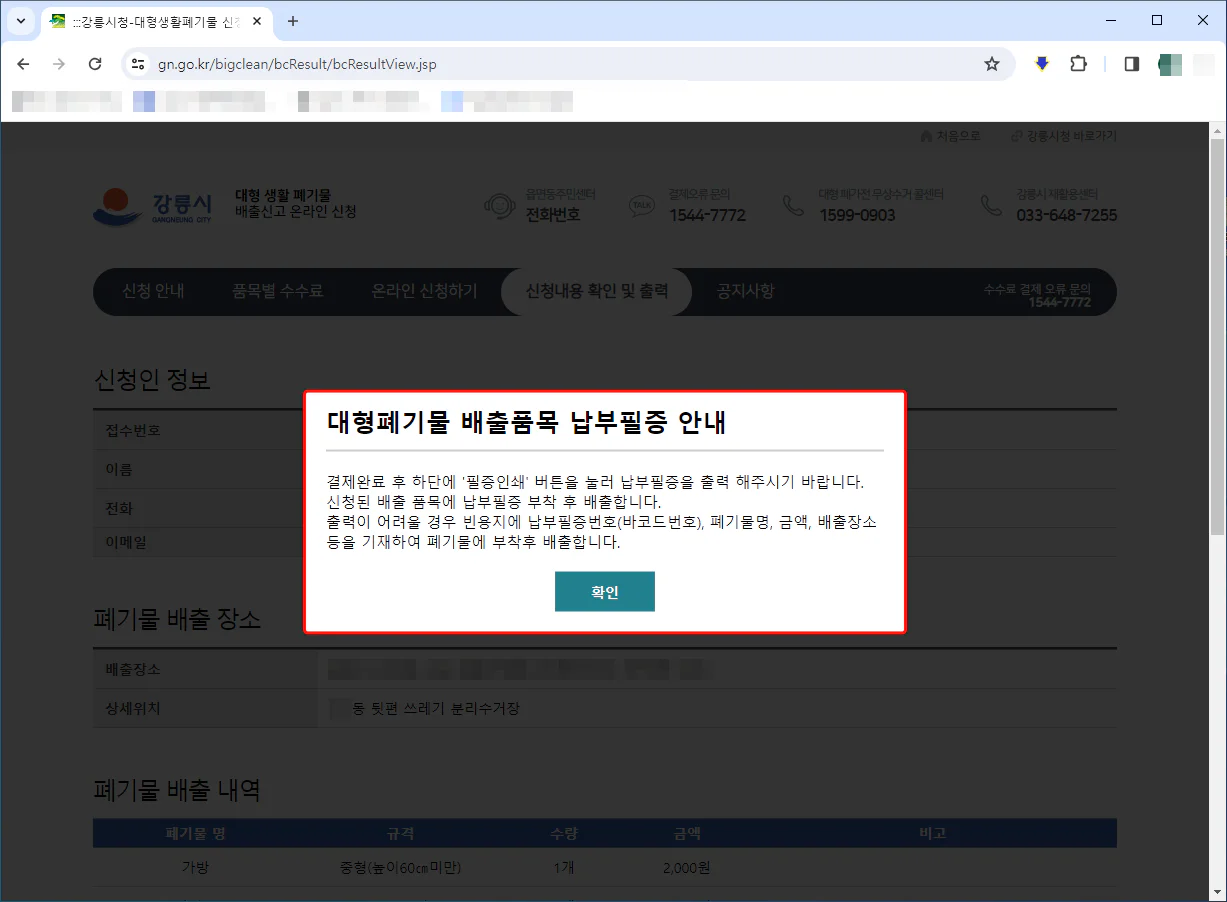Image resolution: width=1227 pixels, height=902 pixels.
Task: Go back with the browser back arrow
Action: click(x=24, y=64)
